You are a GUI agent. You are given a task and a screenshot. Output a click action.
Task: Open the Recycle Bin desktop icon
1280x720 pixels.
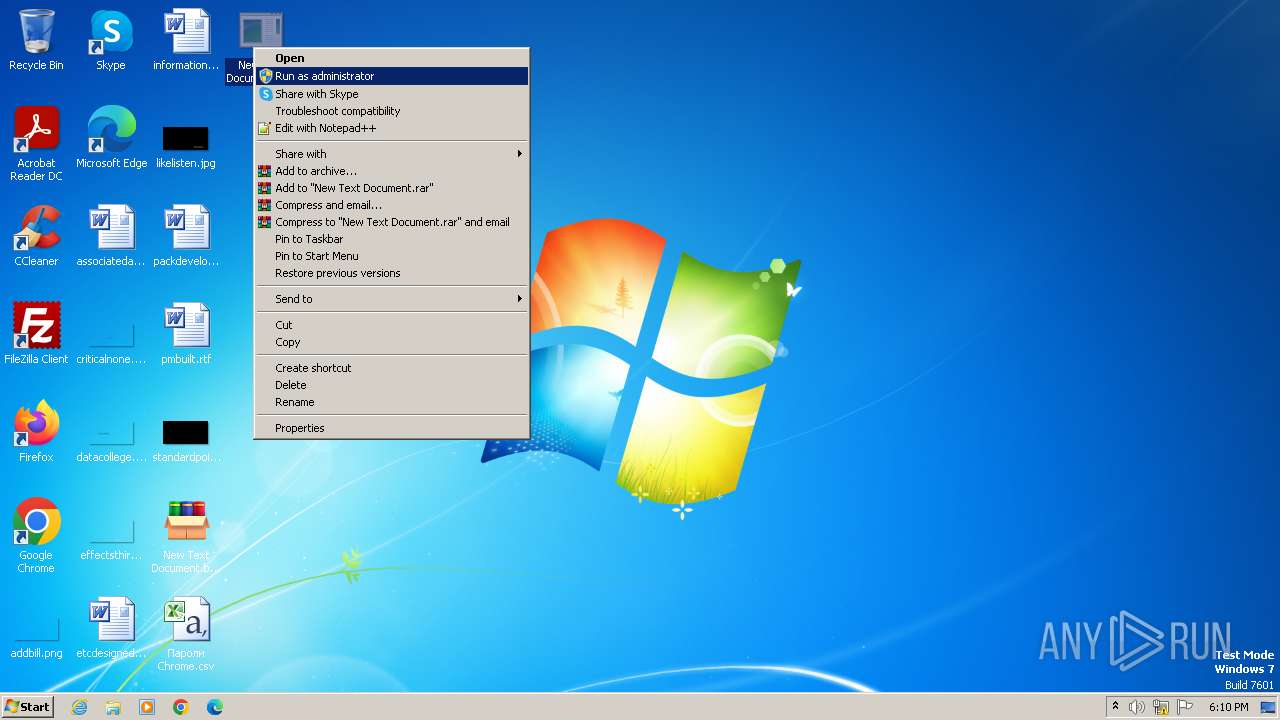coord(36,40)
